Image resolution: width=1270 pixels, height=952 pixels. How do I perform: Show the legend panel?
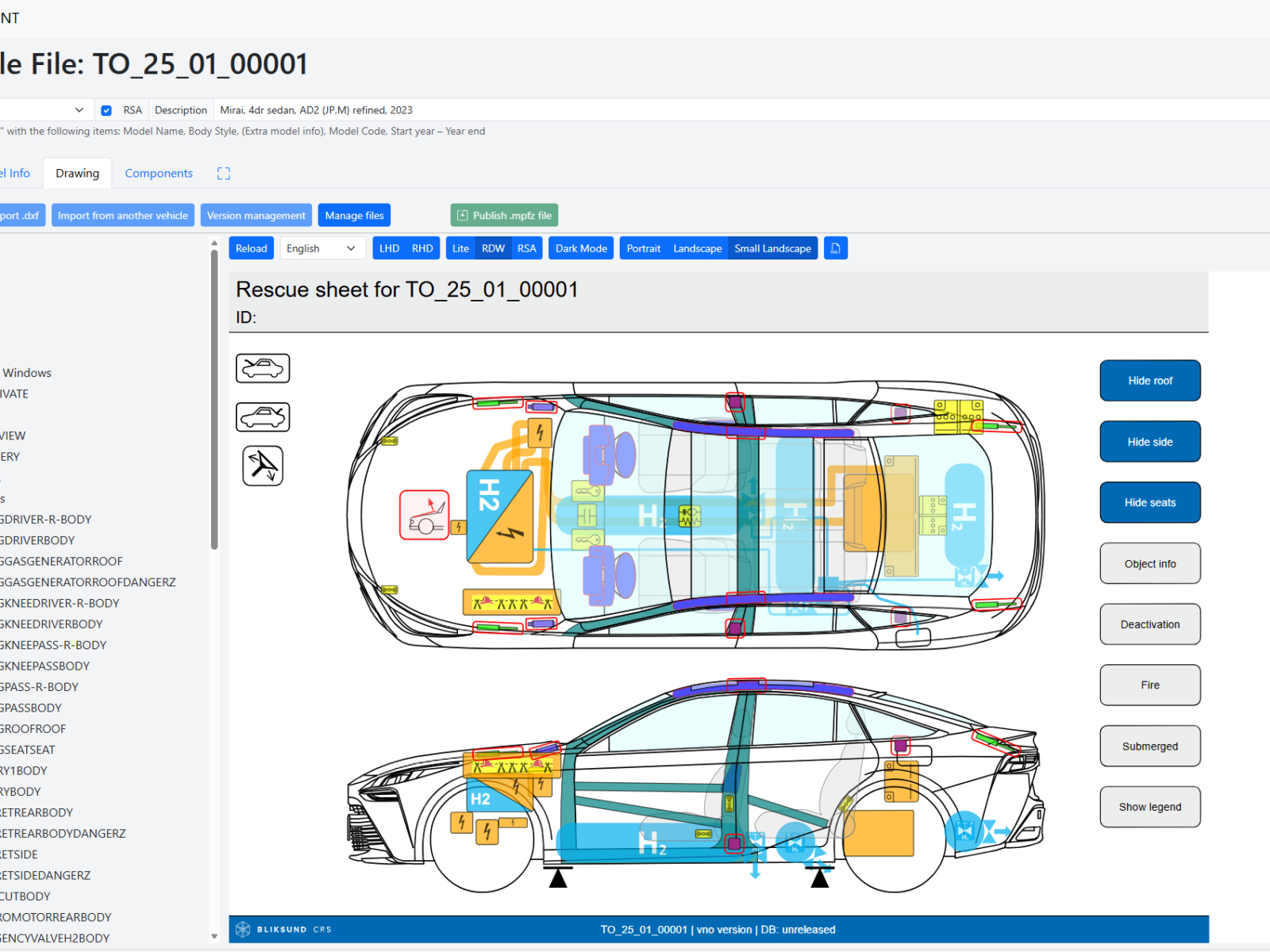click(1149, 807)
